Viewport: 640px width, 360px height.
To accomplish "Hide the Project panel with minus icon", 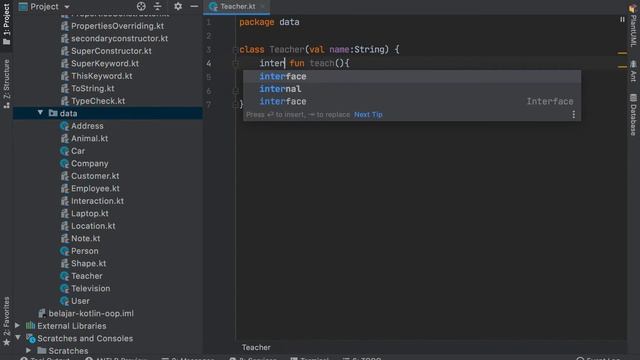I will (x=194, y=7).
